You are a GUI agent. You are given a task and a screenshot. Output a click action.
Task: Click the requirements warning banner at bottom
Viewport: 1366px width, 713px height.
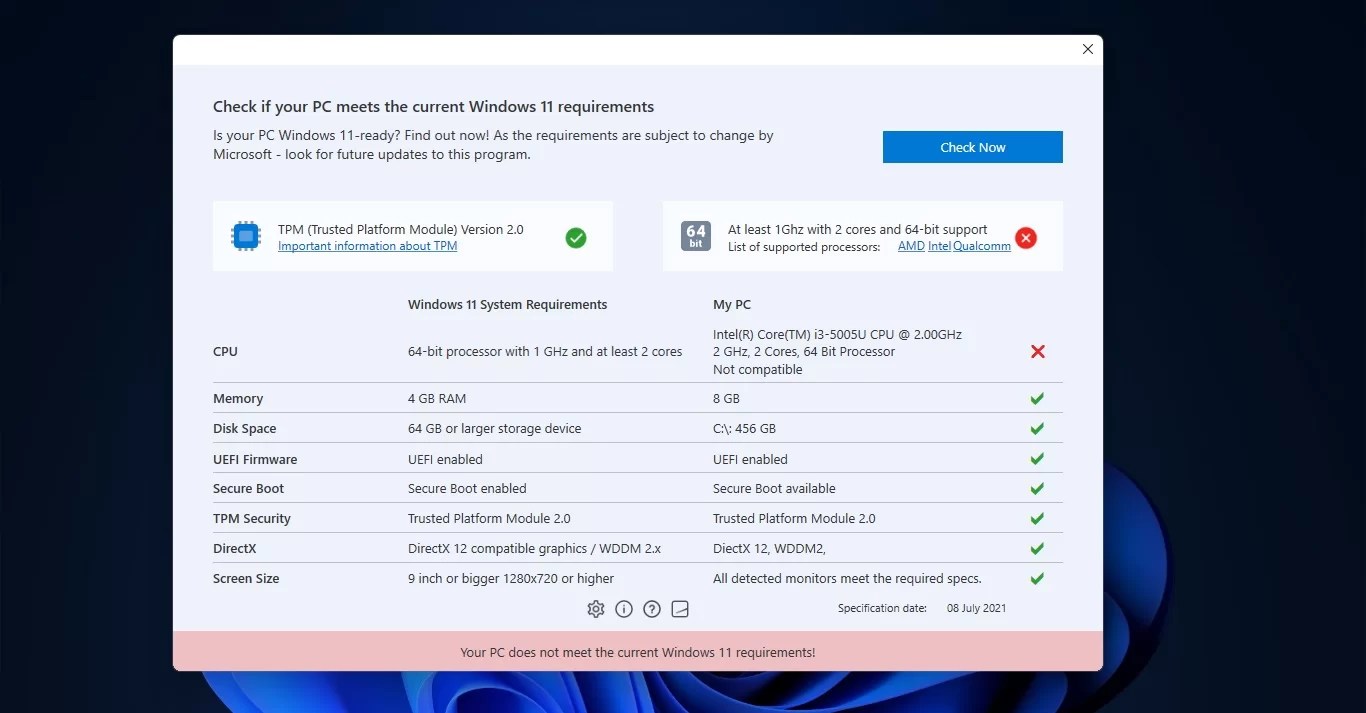(637, 651)
